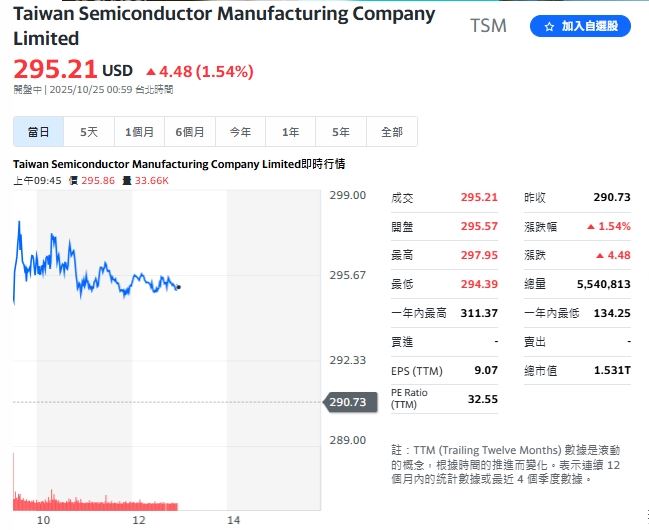Click the 總市值 1.531T value

click(612, 371)
